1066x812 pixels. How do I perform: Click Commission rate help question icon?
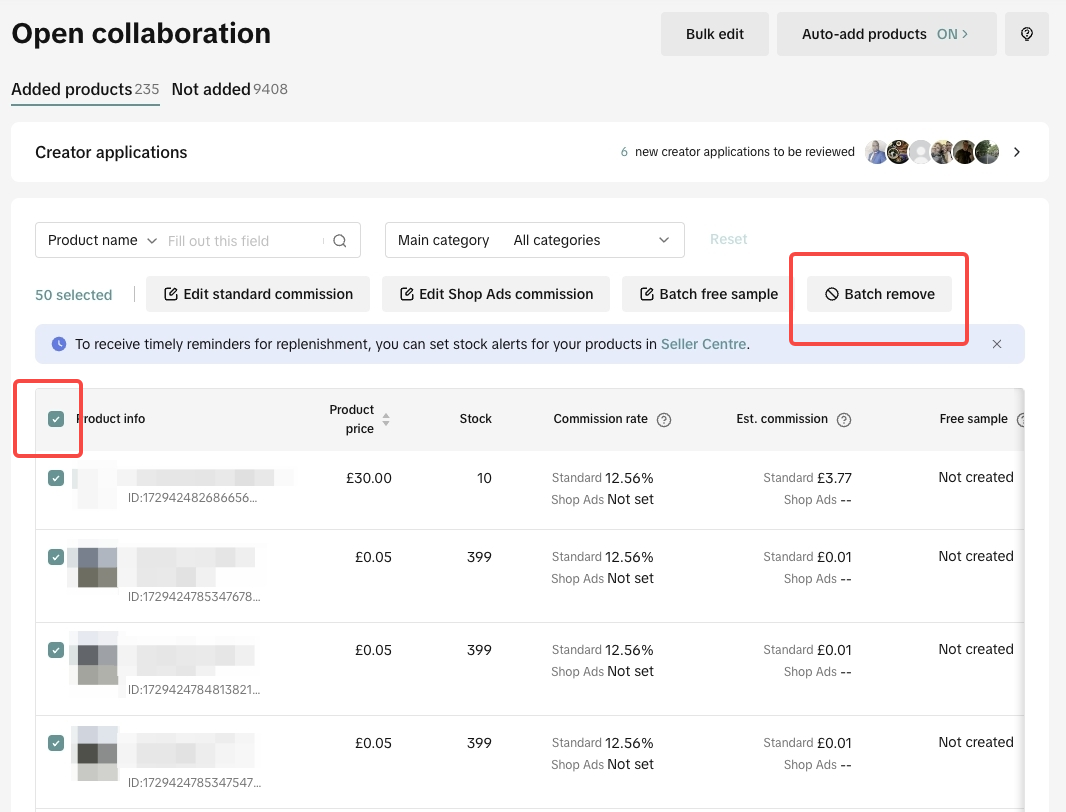(x=664, y=420)
